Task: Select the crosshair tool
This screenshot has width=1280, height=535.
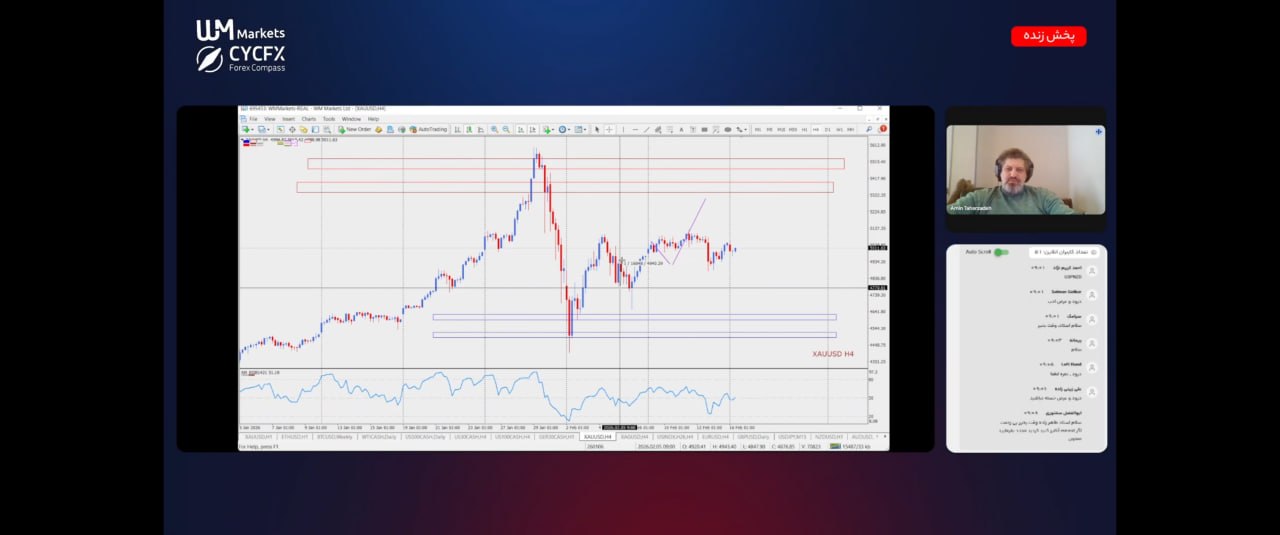Action: pos(609,129)
